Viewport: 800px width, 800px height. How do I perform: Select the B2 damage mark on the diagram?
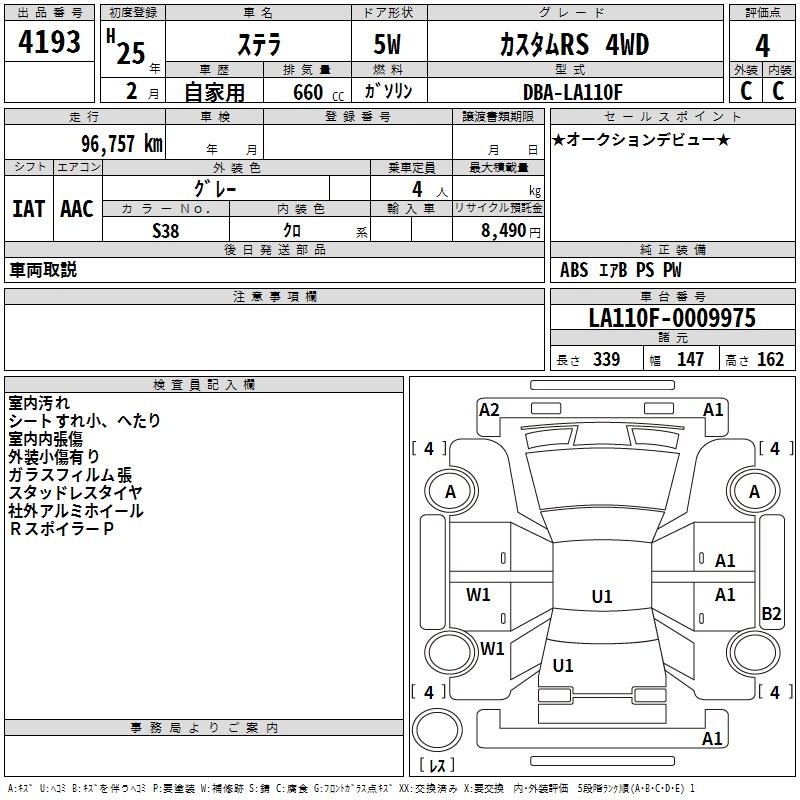pos(771,613)
